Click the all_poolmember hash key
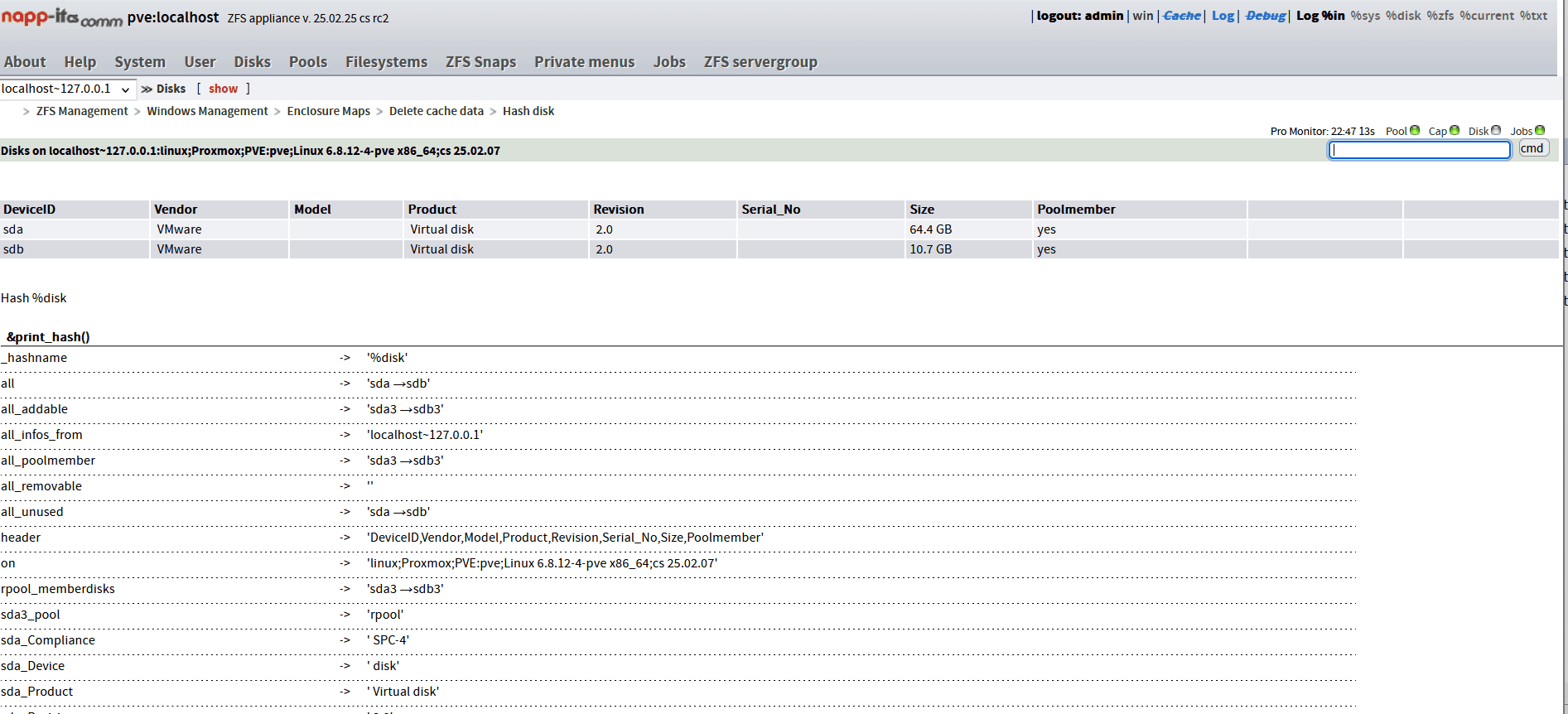This screenshot has width=1568, height=714. pos(48,461)
